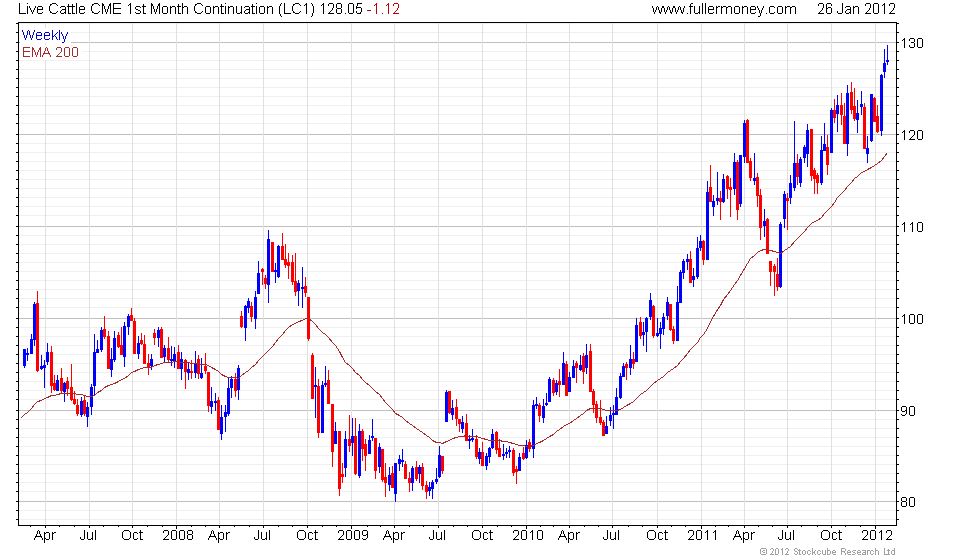Click the date '26 Jan 2012'
This screenshot has width=980, height=560.
tap(856, 9)
